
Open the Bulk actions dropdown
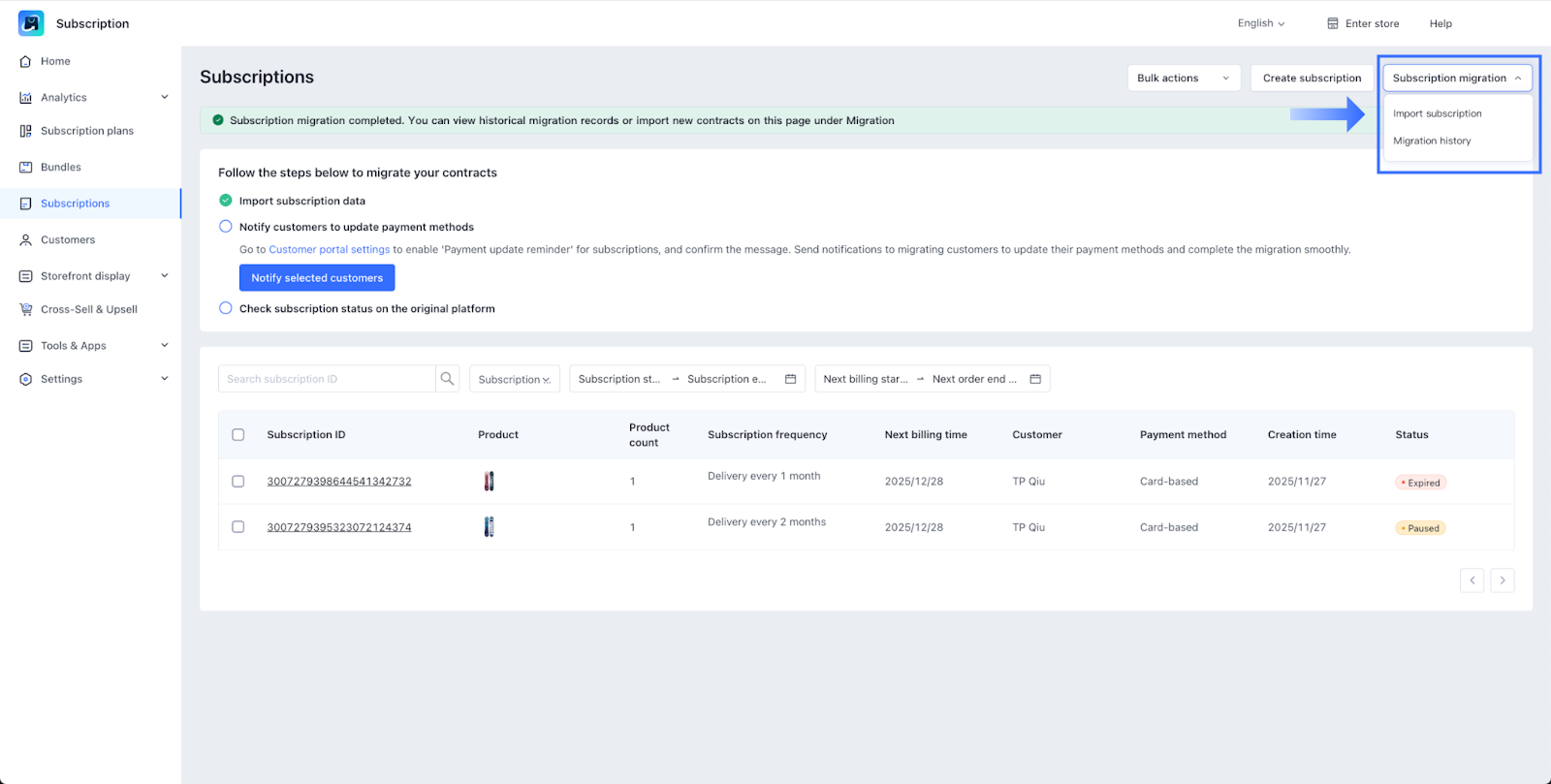tap(1183, 78)
